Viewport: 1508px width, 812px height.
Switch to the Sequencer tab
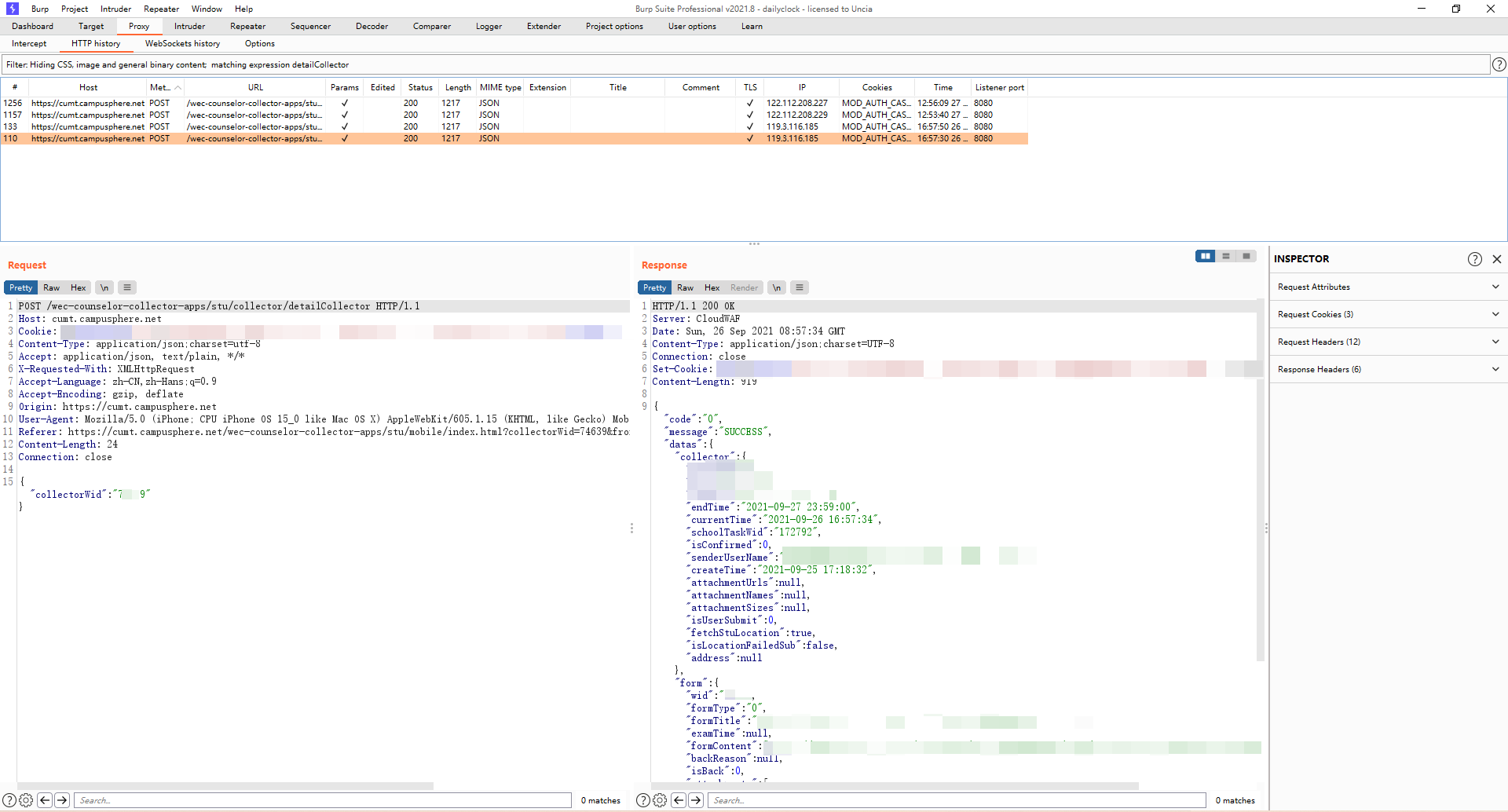tap(310, 26)
